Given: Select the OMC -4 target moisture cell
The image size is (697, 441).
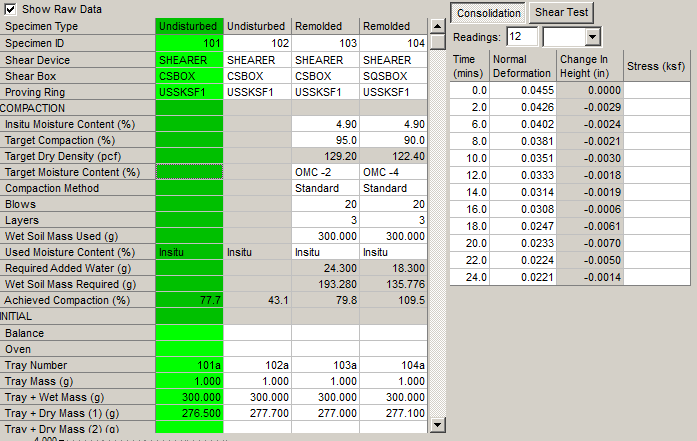Looking at the screenshot, I should tap(393, 172).
